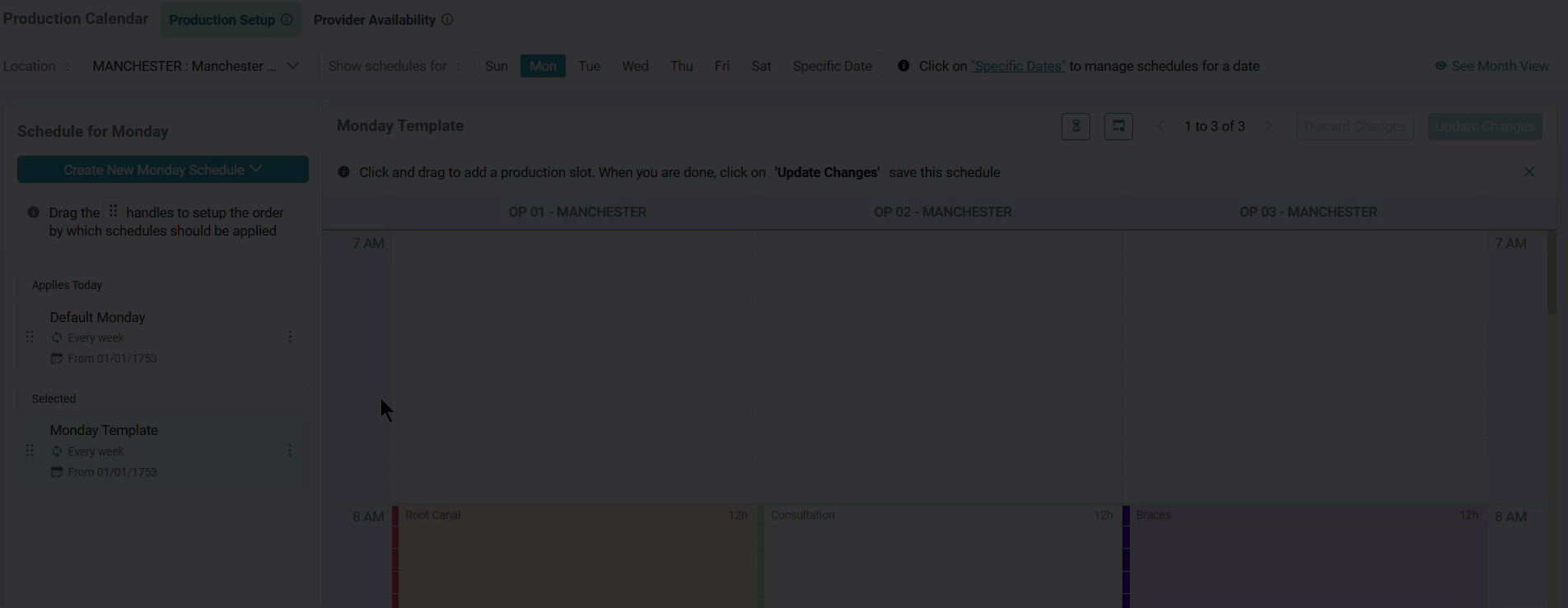Click the Default Monday recurrence icon
Image resolution: width=1568 pixels, height=608 pixels.
click(x=57, y=338)
